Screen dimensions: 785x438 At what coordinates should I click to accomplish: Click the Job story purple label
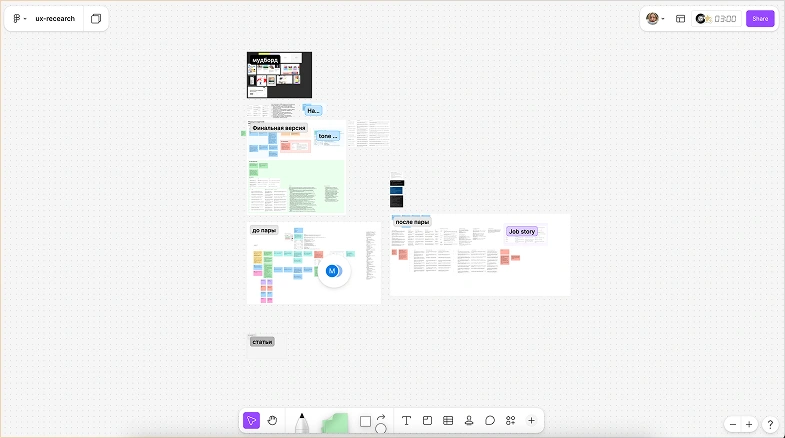click(x=522, y=231)
